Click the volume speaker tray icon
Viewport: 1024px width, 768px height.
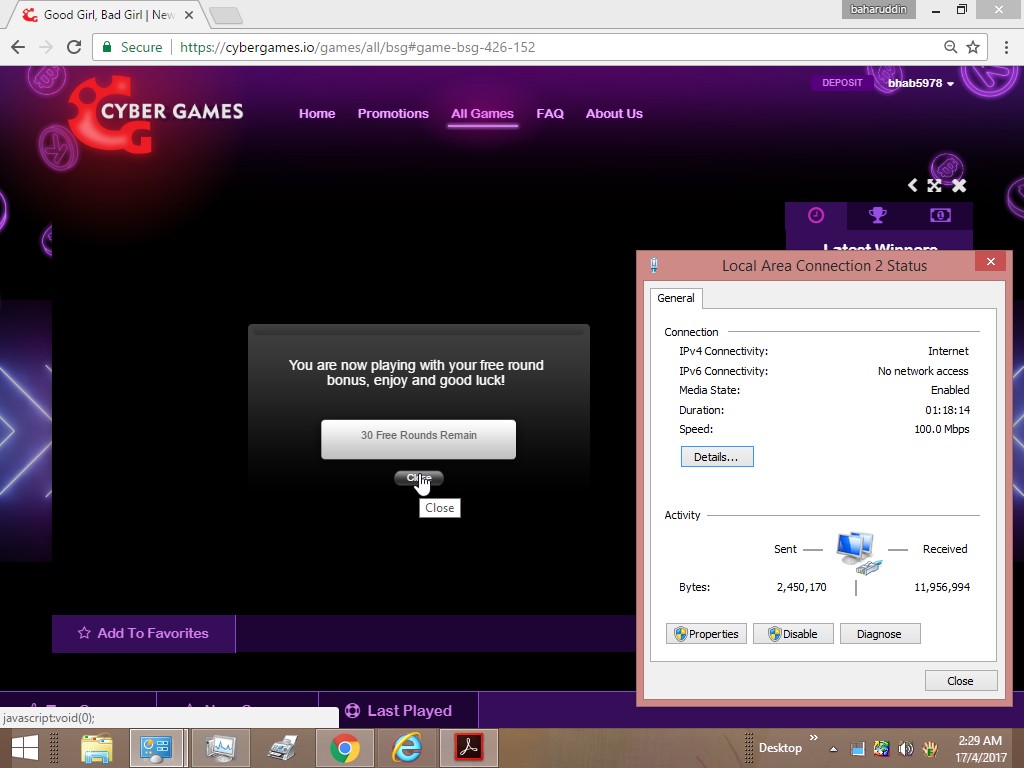905,748
